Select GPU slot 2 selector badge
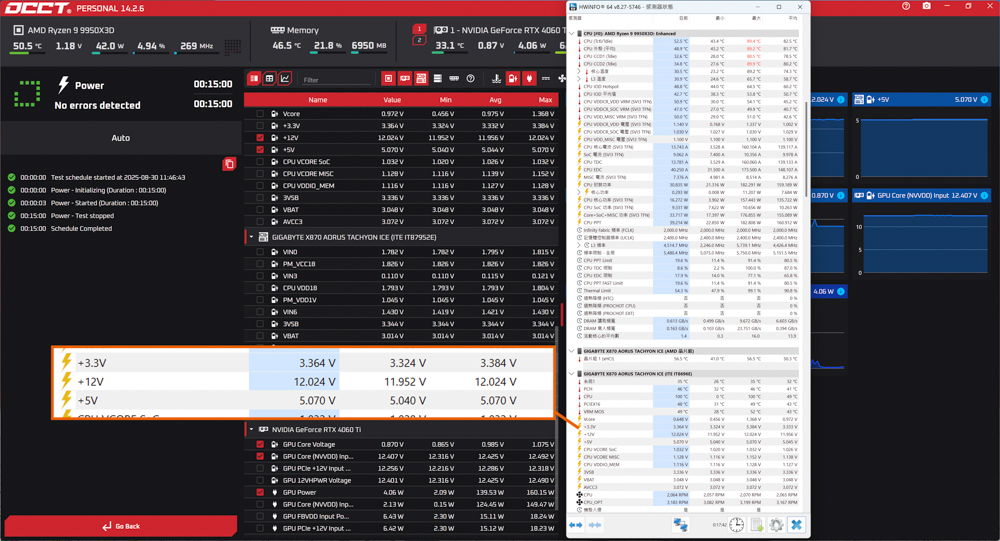Viewport: 1000px width, 541px height. (x=419, y=40)
